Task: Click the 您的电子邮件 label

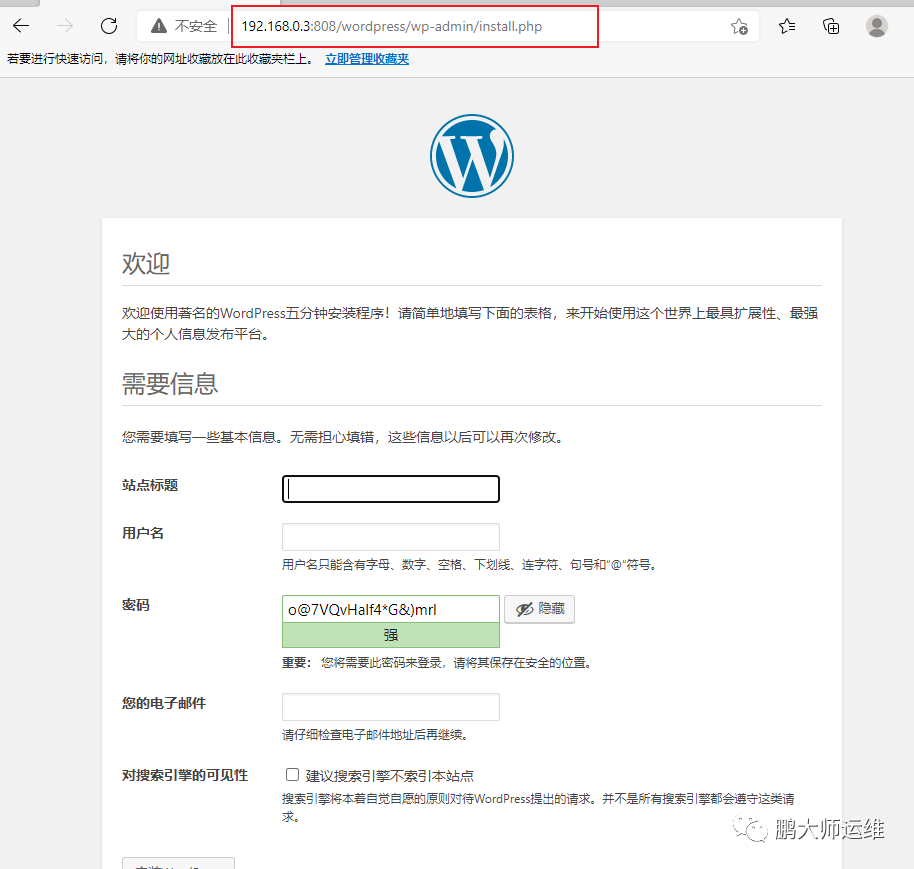Action: [164, 703]
